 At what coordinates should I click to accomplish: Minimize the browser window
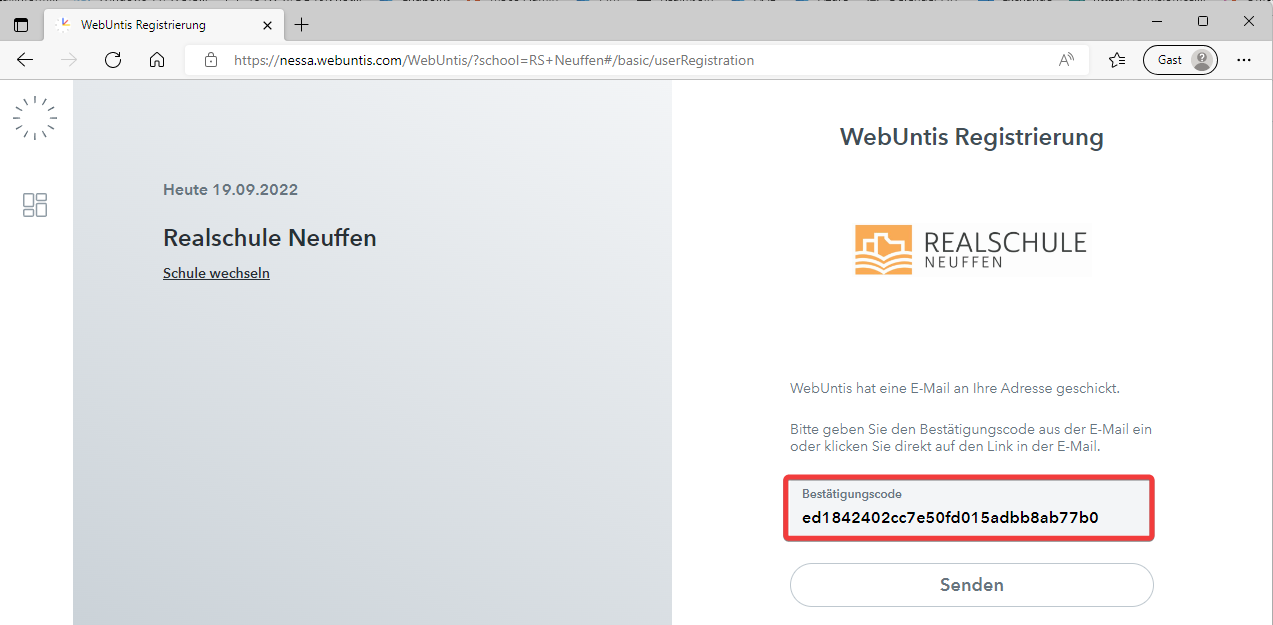[1155, 21]
